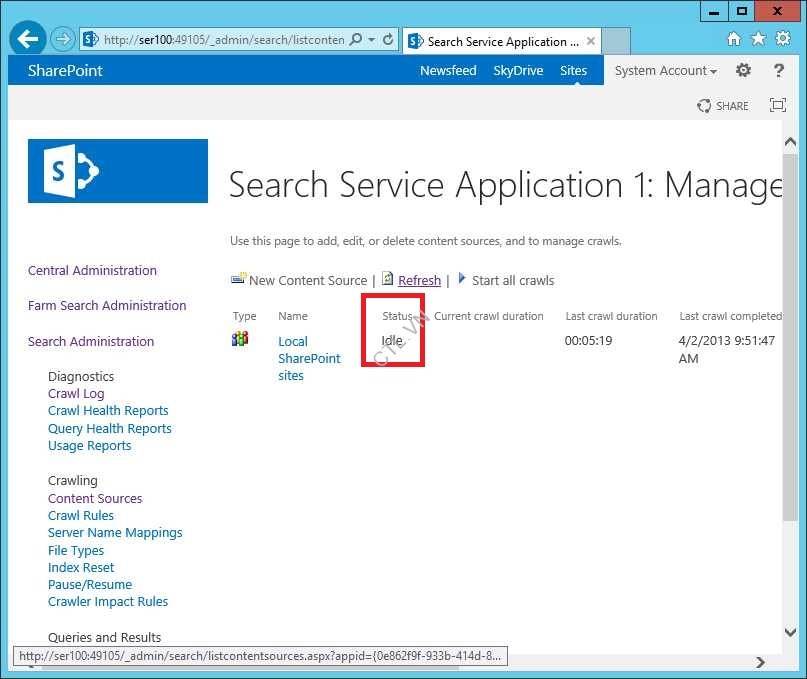The height and width of the screenshot is (679, 807).
Task: Toggle focus on content mode icon
Action: point(778,105)
